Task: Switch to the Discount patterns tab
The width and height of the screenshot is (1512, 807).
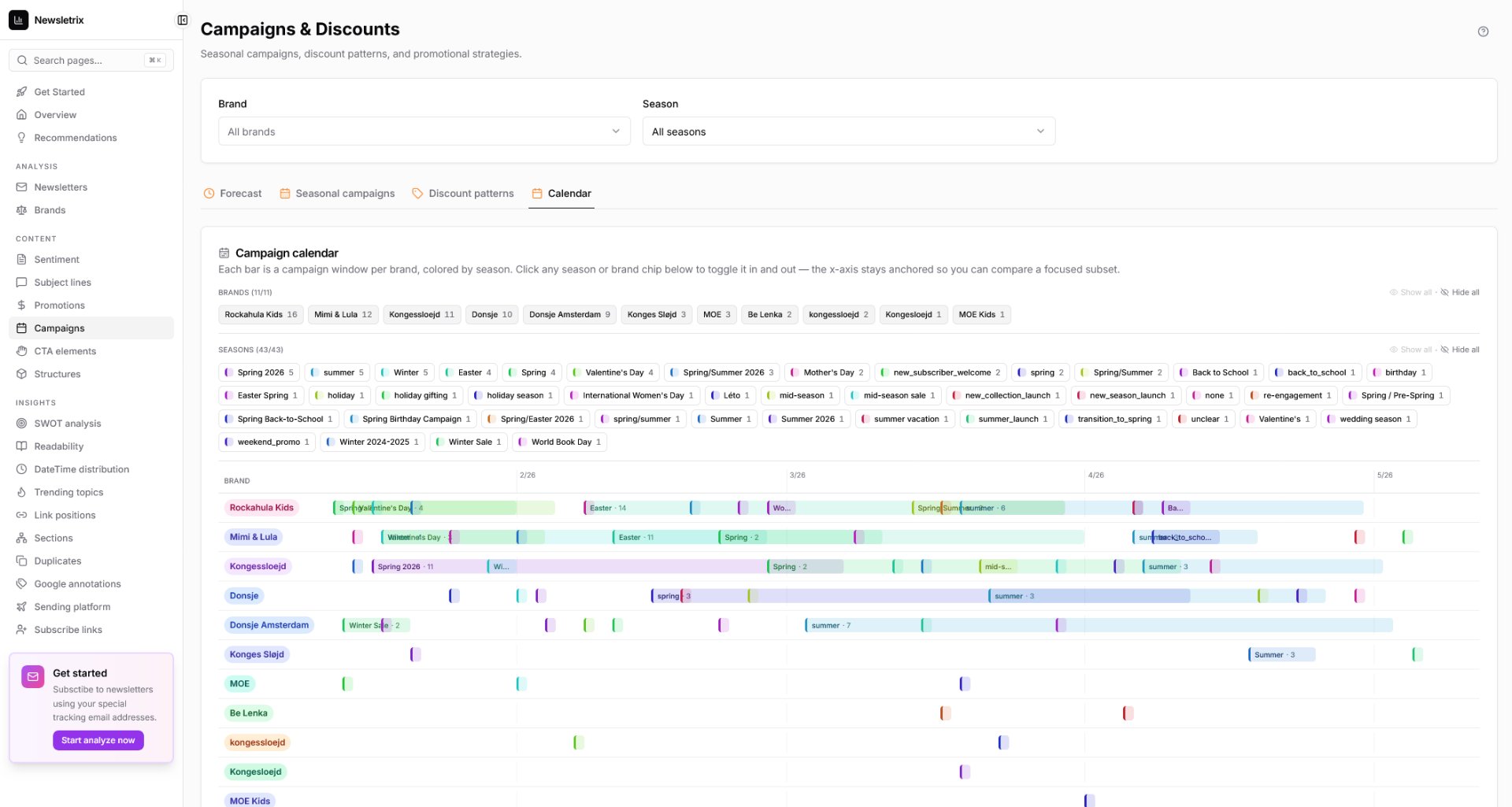Action: (x=463, y=194)
